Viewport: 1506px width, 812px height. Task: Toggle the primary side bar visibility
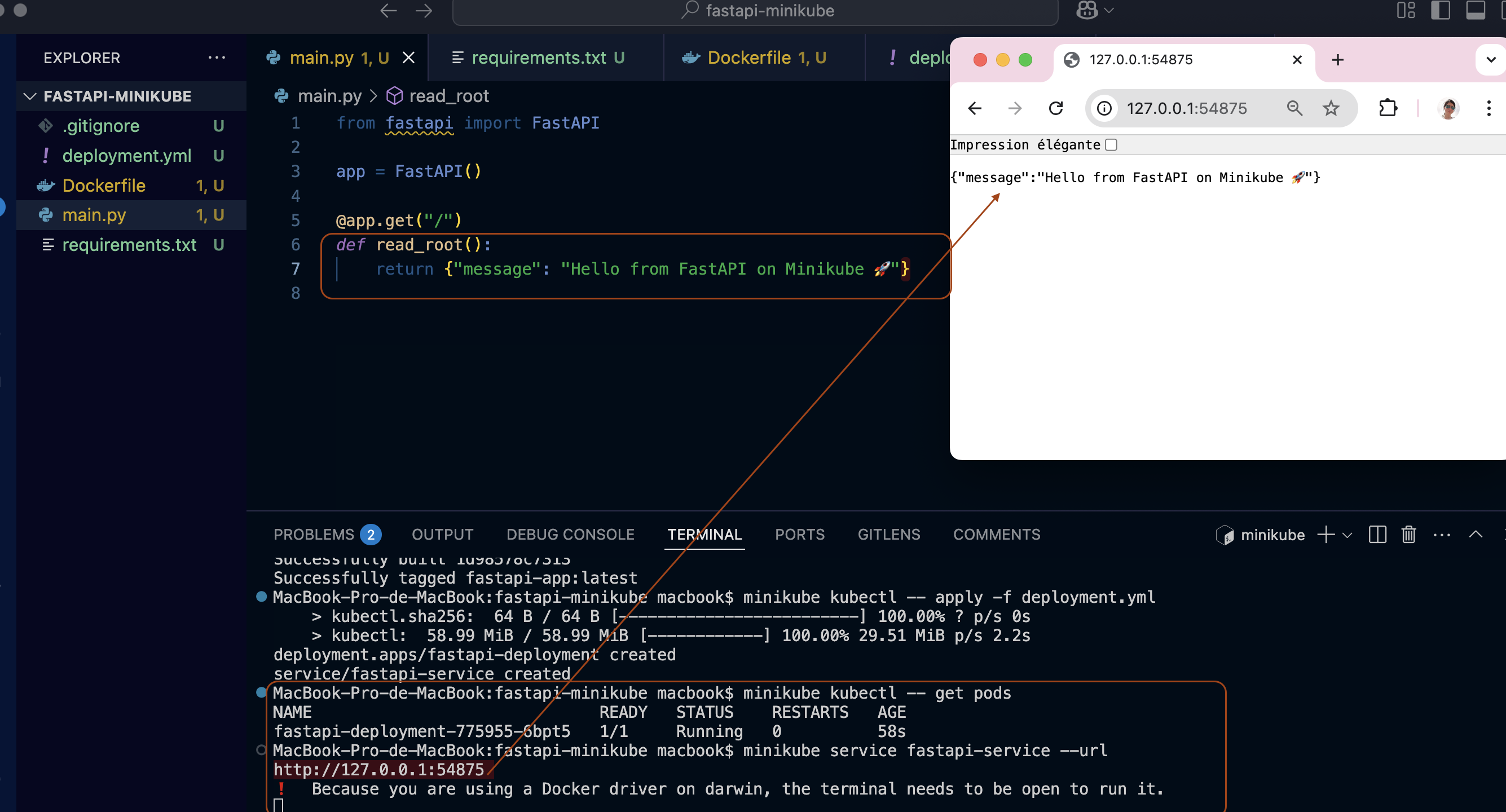(1441, 10)
